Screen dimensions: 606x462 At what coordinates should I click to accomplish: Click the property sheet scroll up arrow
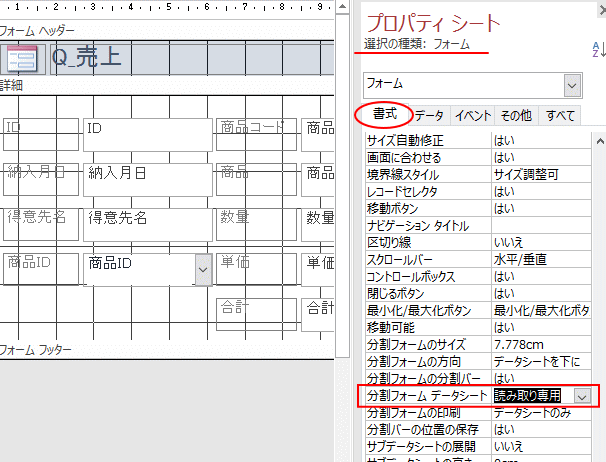600,141
